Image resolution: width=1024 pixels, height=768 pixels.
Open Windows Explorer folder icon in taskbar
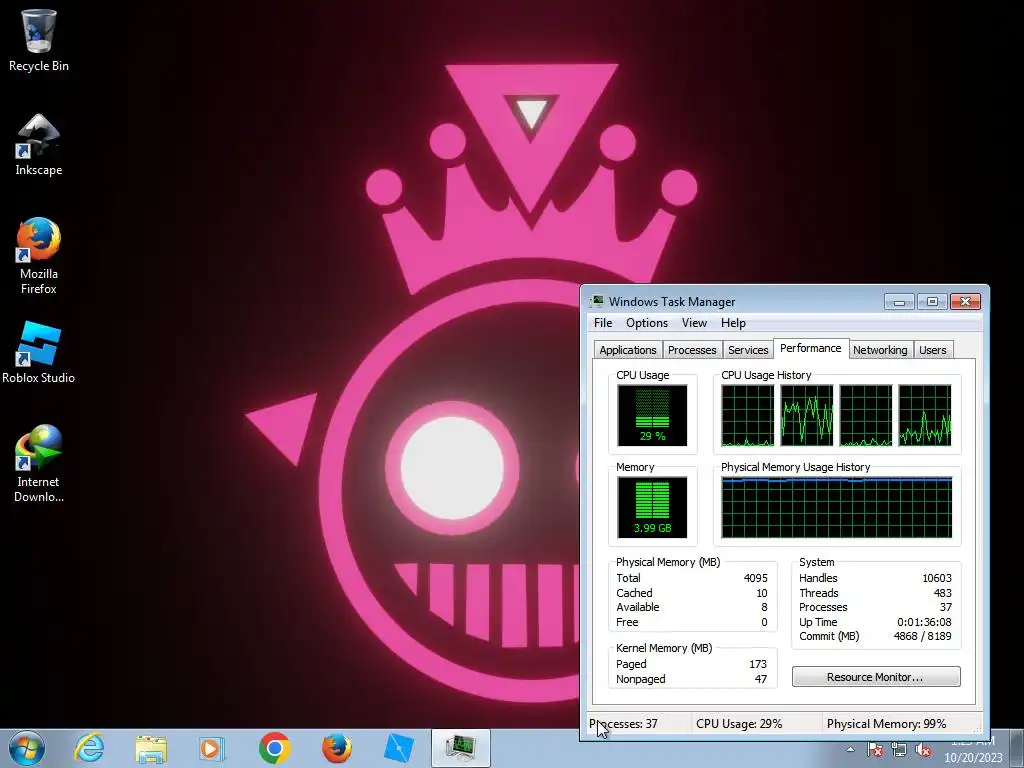[x=151, y=748]
